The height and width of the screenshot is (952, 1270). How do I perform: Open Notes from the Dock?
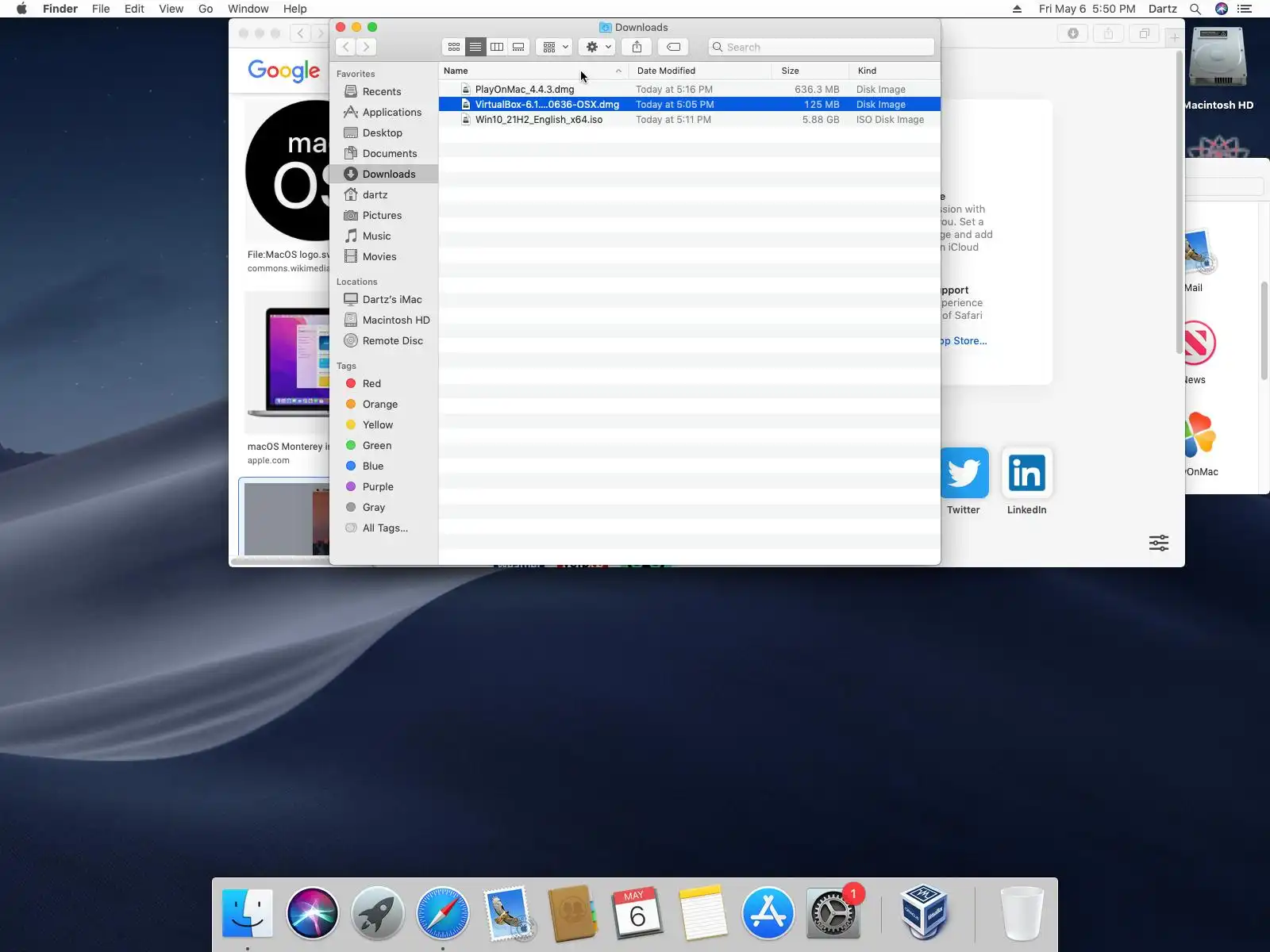(x=702, y=913)
